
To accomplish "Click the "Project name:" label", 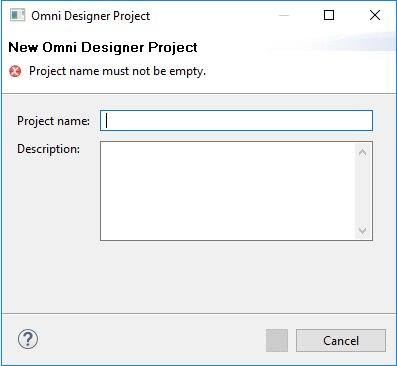I will pos(53,121).
